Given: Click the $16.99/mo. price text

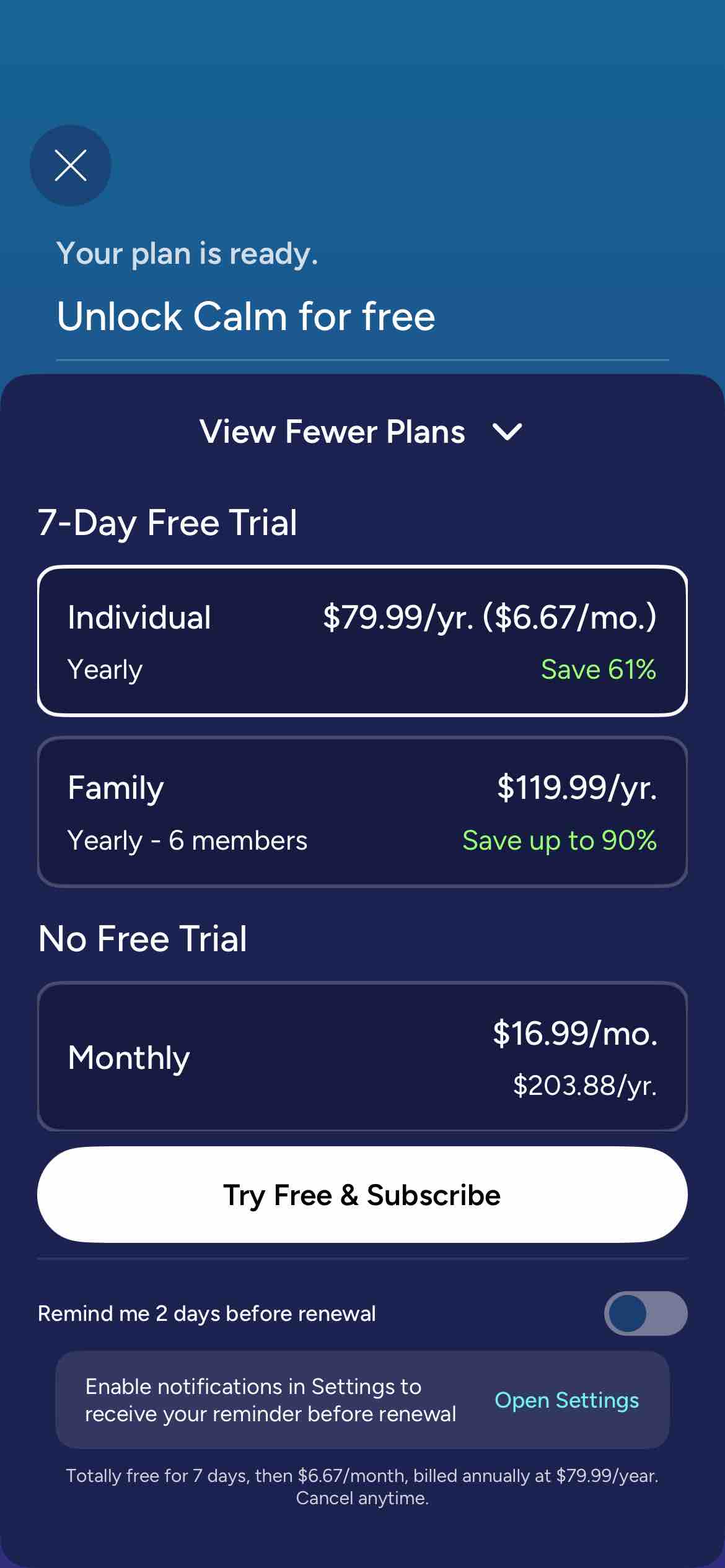Looking at the screenshot, I should pos(574,1034).
